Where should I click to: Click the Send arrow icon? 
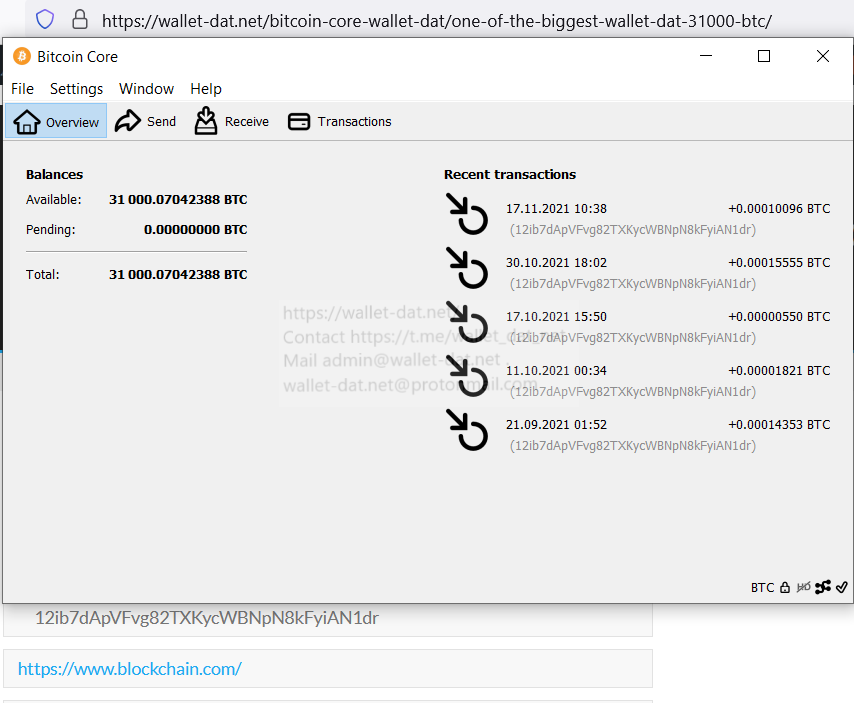(128, 122)
